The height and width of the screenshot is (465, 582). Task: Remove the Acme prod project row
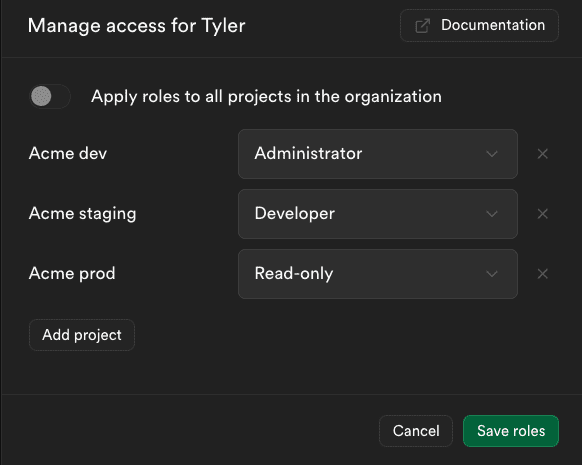(x=543, y=274)
